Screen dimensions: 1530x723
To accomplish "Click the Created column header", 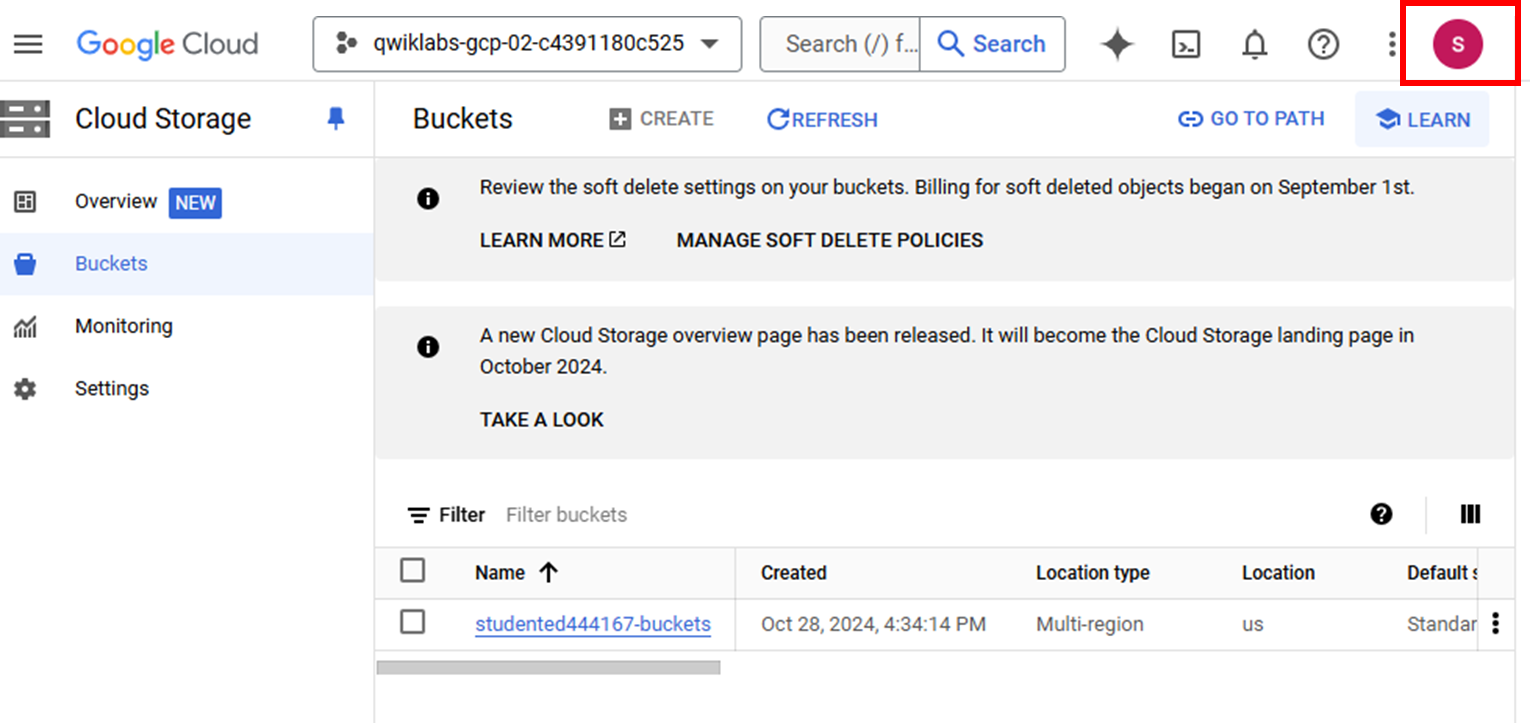I will (x=794, y=573).
